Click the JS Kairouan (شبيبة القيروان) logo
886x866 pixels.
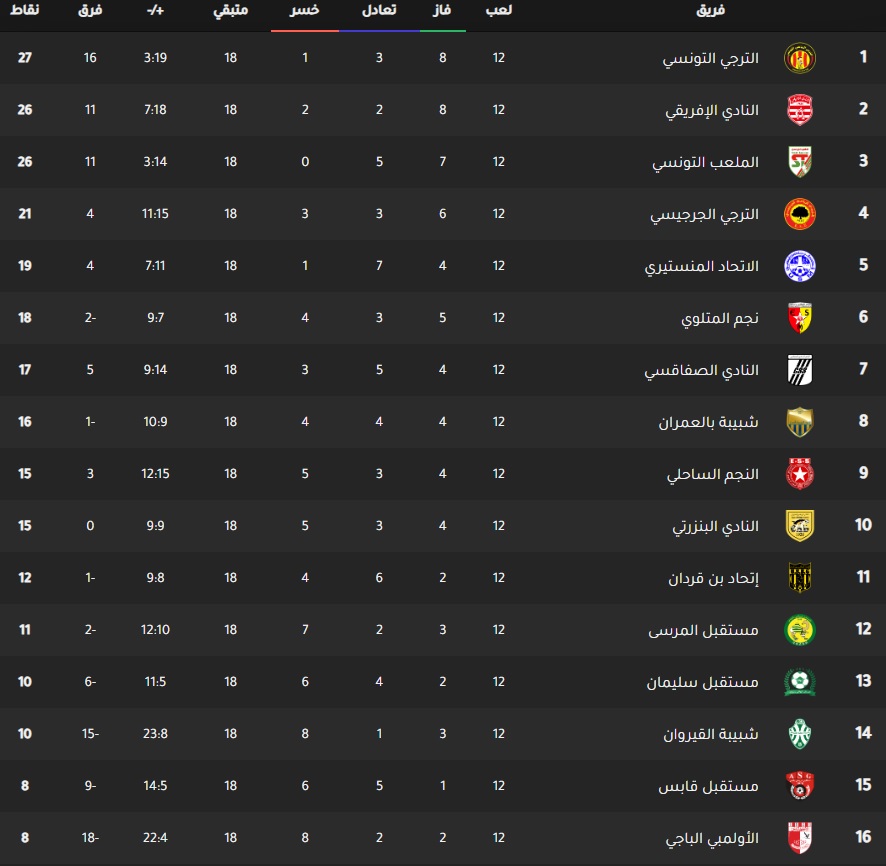click(799, 734)
